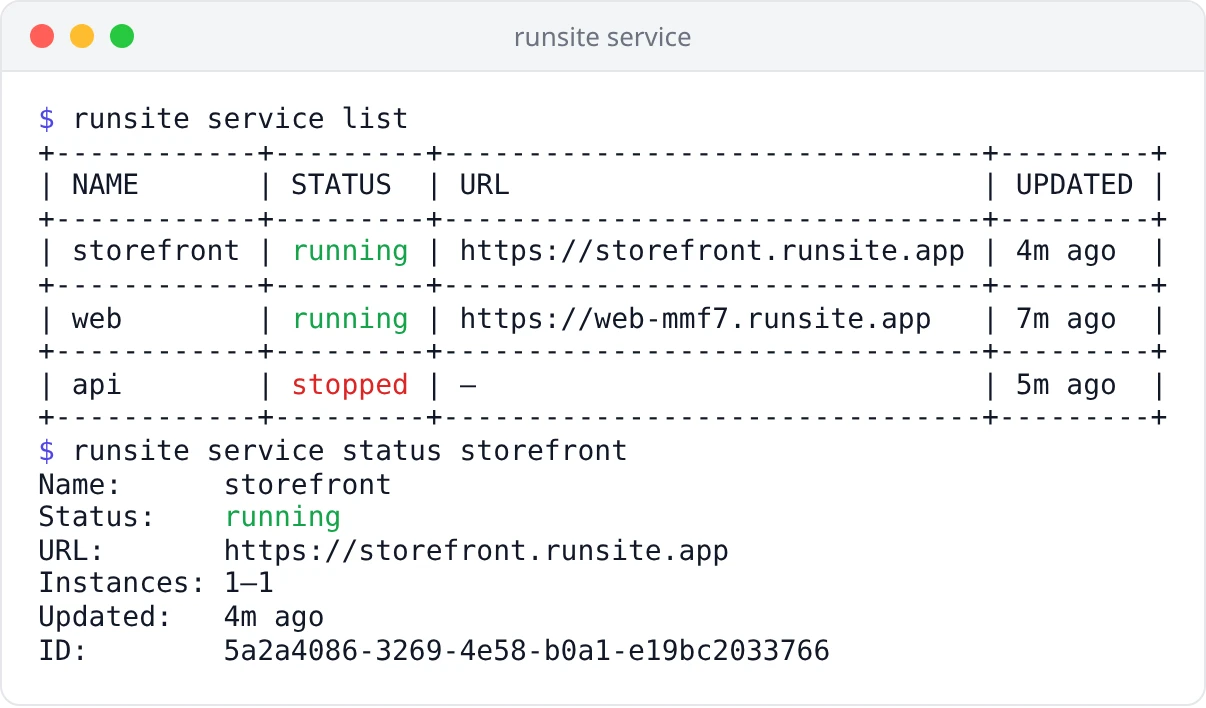Viewport: 1206px width, 708px height.
Task: Click the storefront value beside 'Name:'
Action: [308, 485]
